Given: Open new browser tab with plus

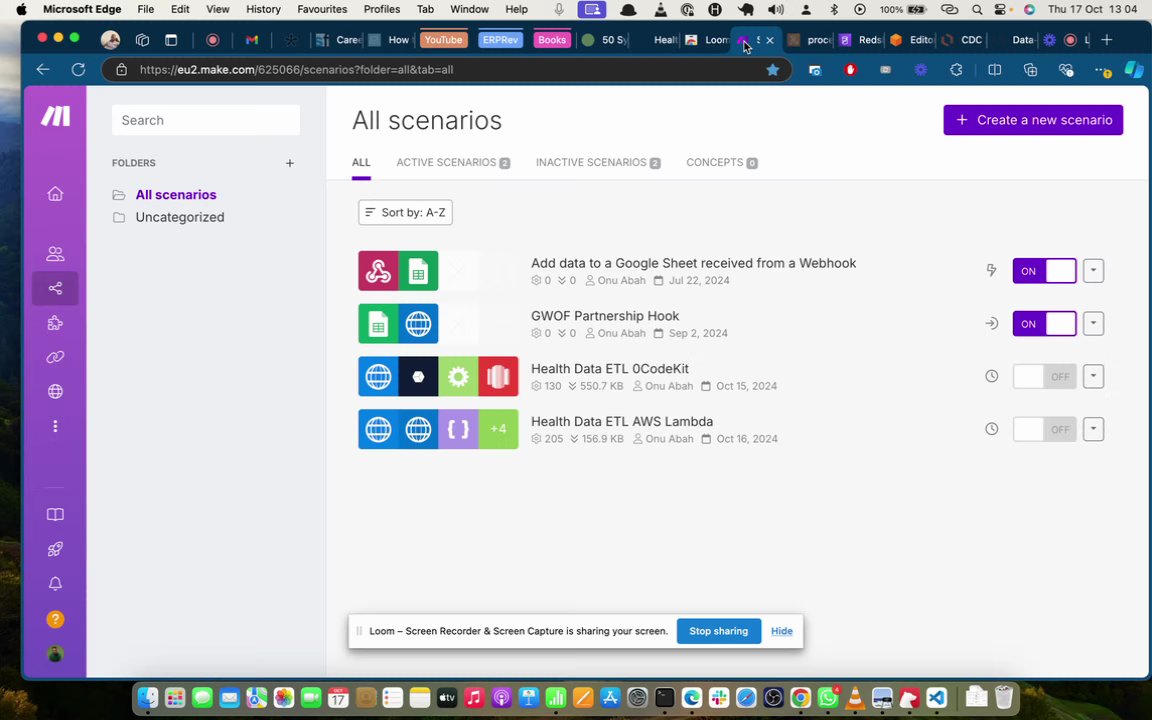Looking at the screenshot, I should pyautogui.click(x=1106, y=40).
